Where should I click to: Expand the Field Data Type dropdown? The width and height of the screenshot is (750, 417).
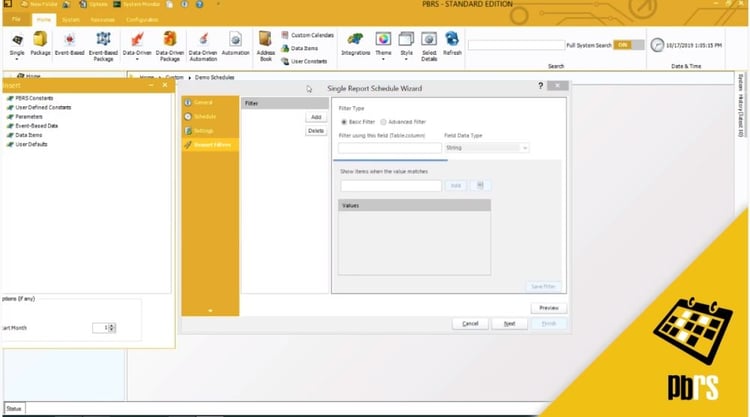[x=486, y=148]
